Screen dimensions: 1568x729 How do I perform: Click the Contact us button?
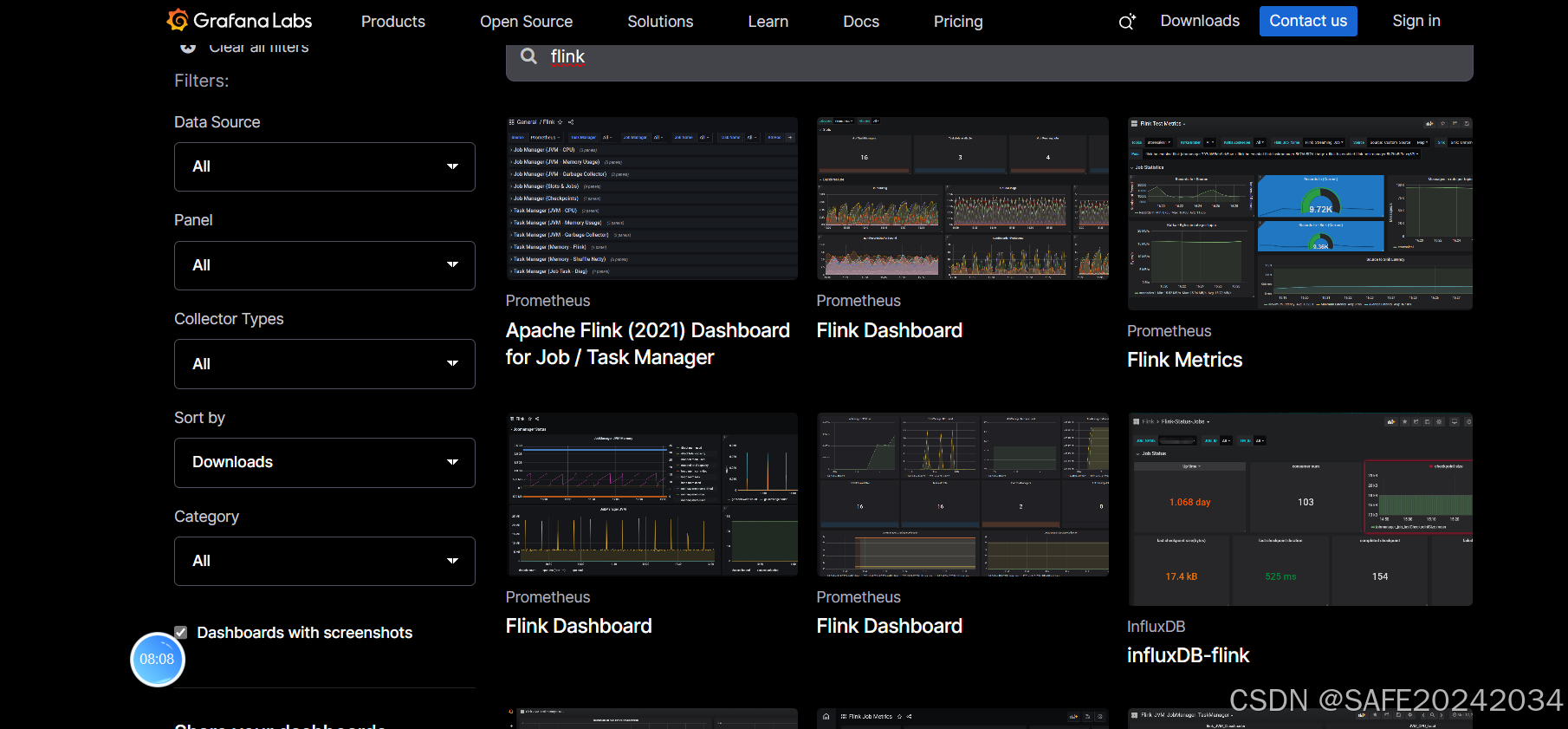pyautogui.click(x=1308, y=21)
